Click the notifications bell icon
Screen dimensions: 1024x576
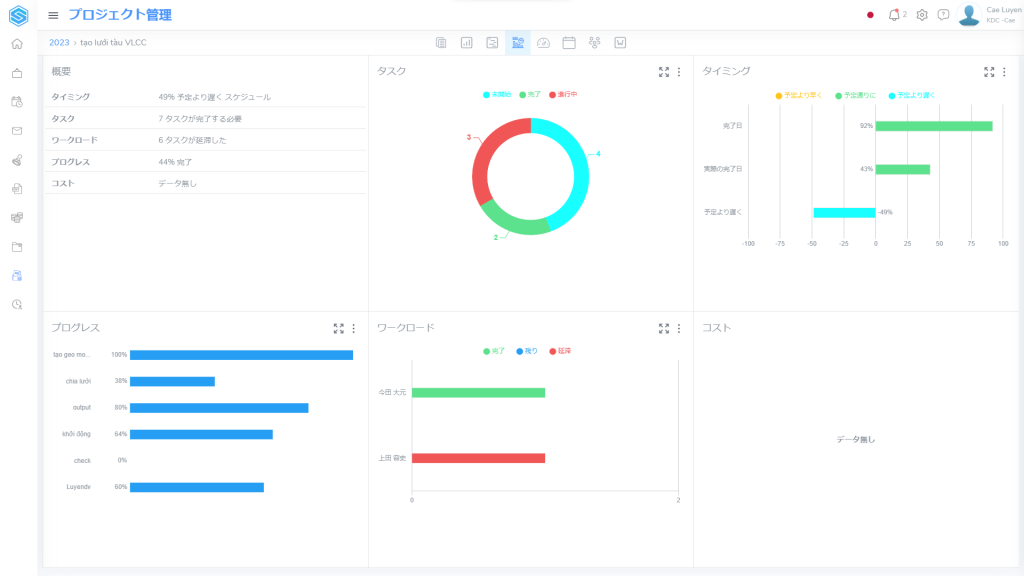point(894,15)
